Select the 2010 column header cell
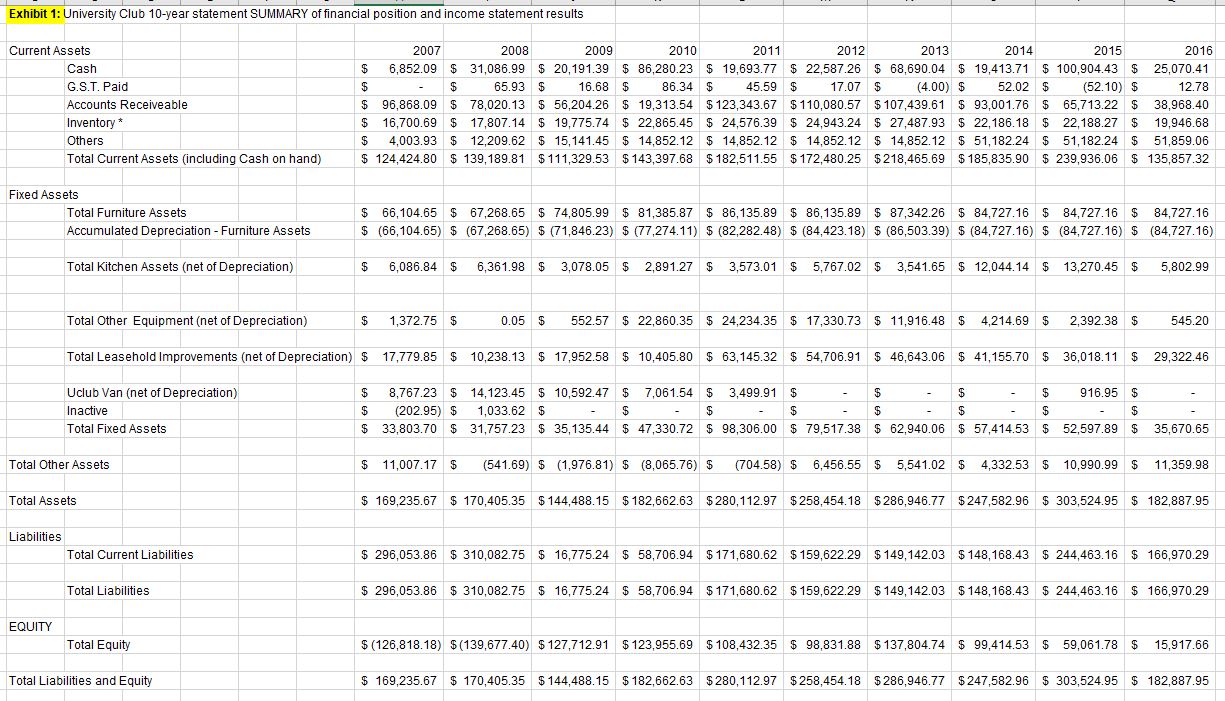The width and height of the screenshot is (1225, 701). click(660, 50)
